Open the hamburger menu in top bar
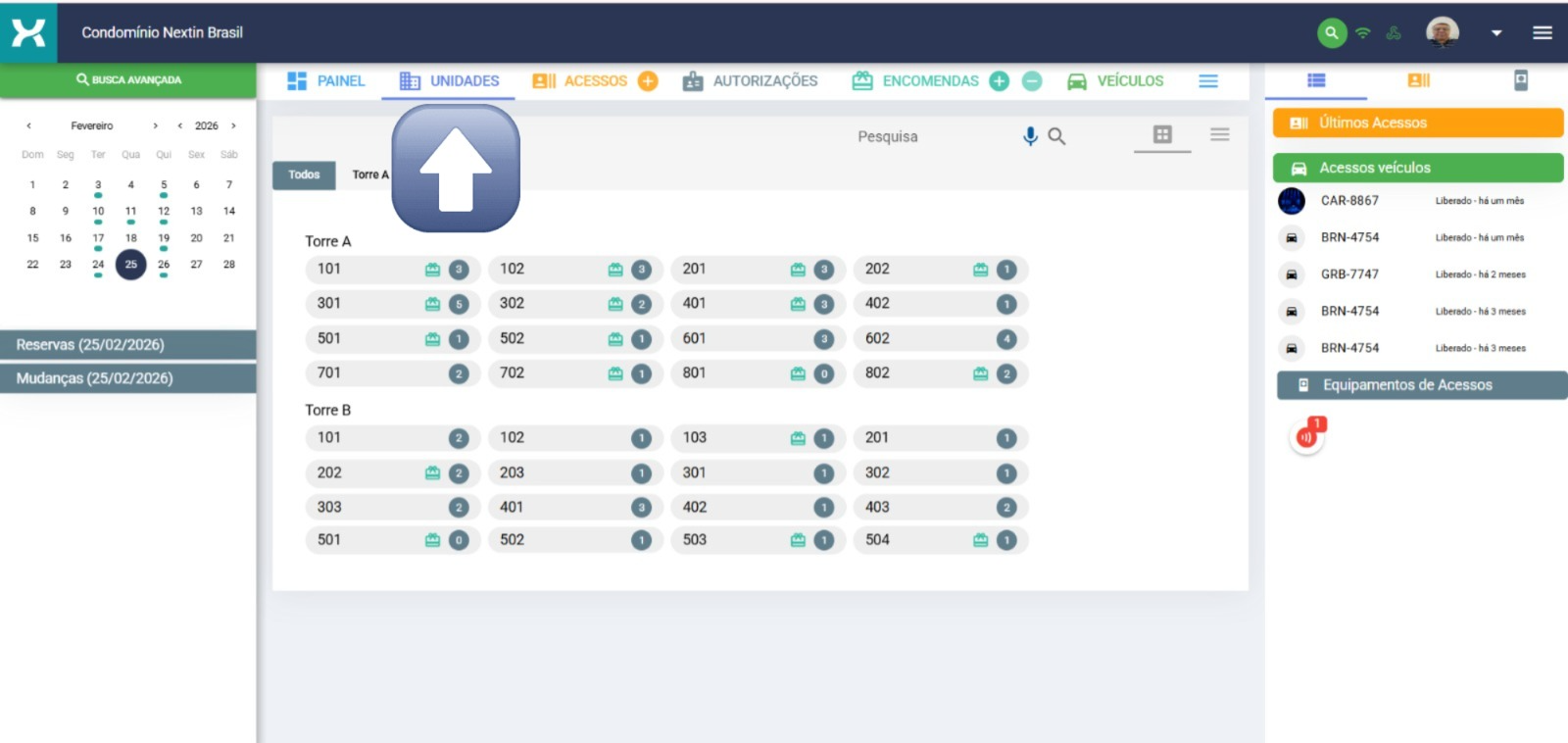 (1542, 33)
